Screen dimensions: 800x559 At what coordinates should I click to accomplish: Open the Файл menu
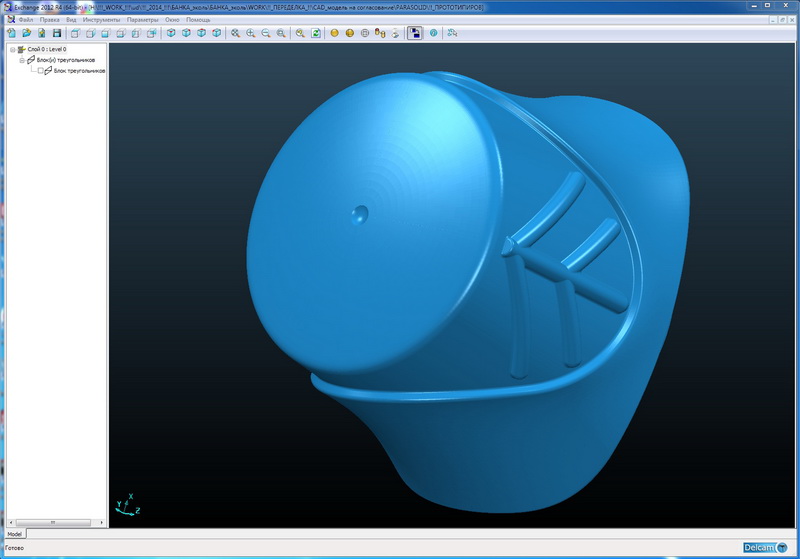pos(26,20)
